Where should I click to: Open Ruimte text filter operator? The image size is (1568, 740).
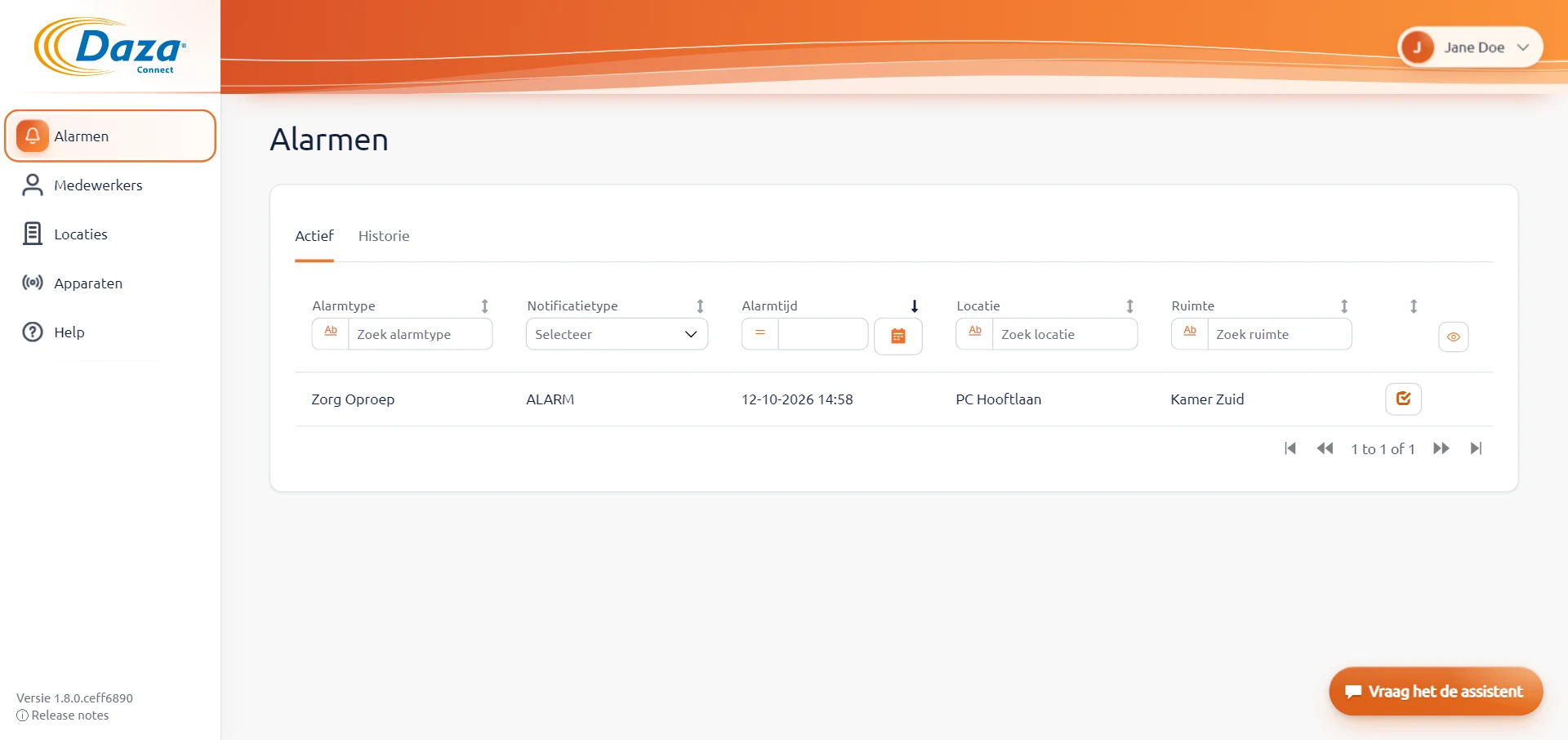1190,334
